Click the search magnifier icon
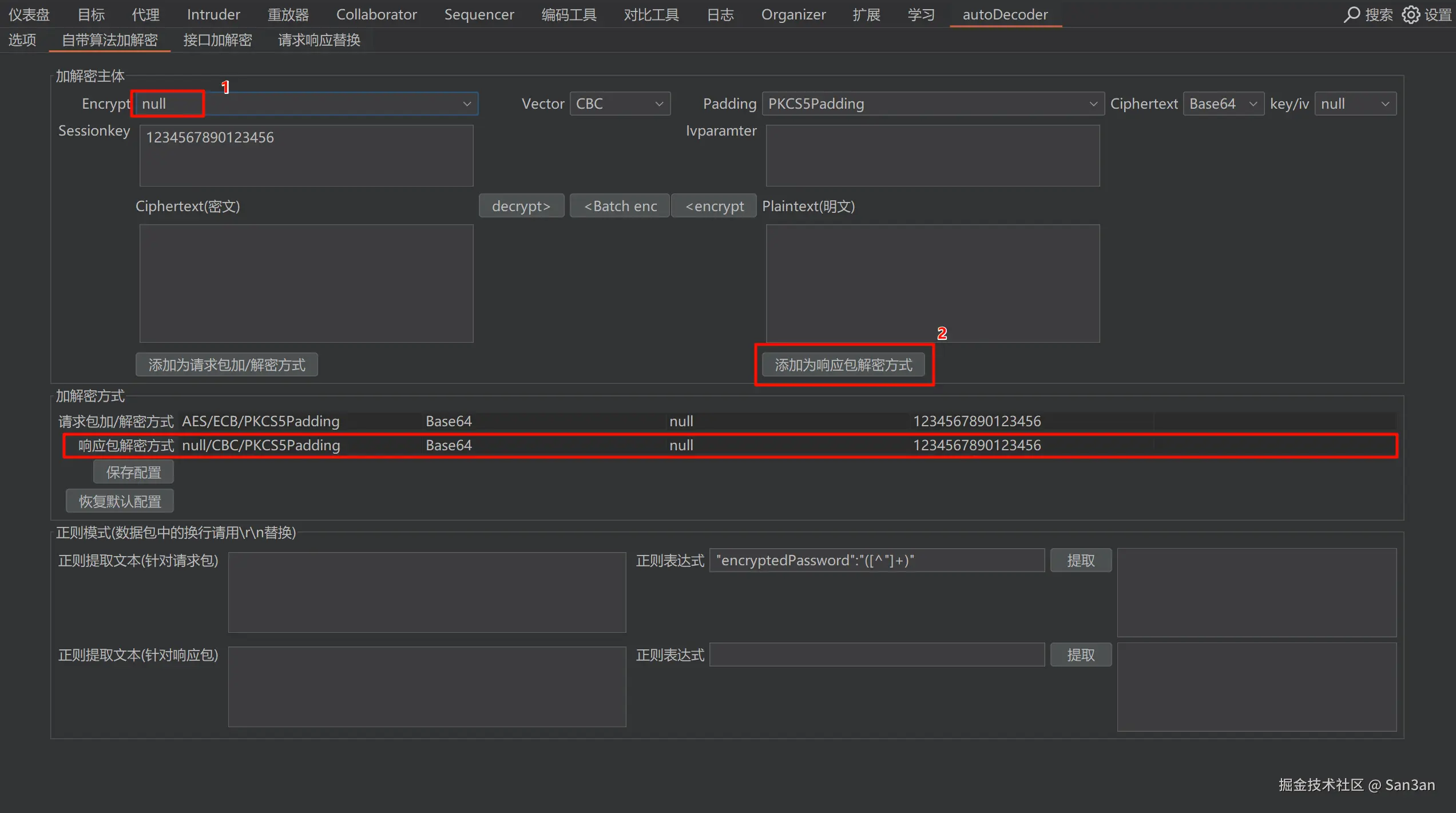The height and width of the screenshot is (813, 1456). coord(1351,14)
